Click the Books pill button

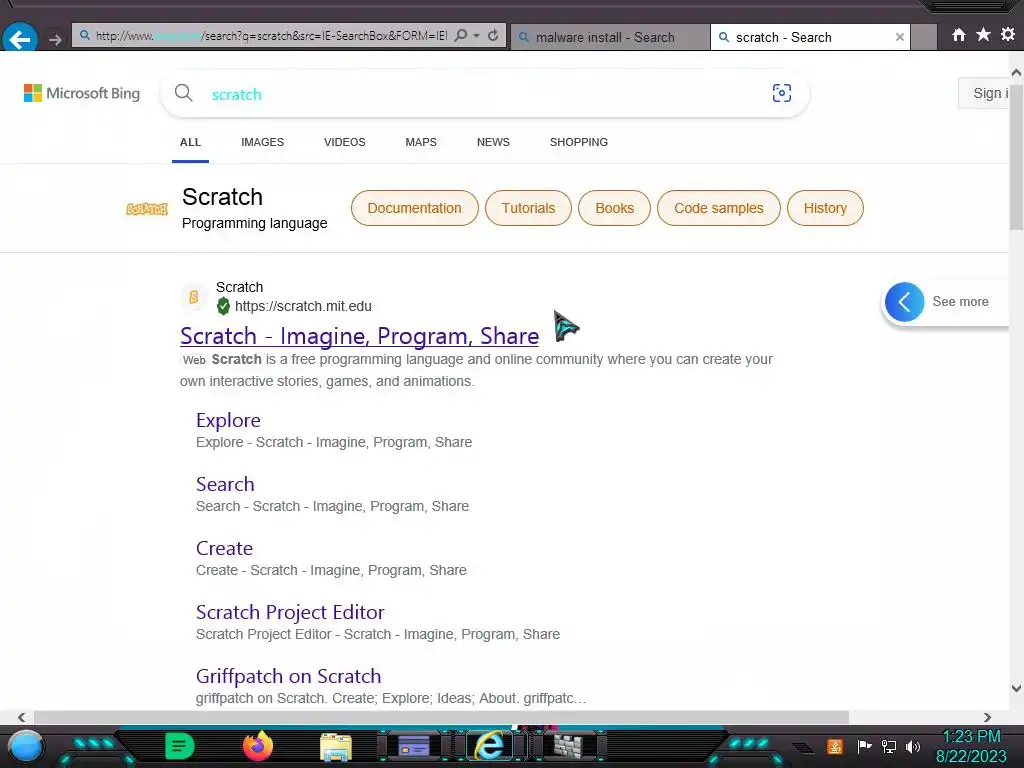coord(615,208)
